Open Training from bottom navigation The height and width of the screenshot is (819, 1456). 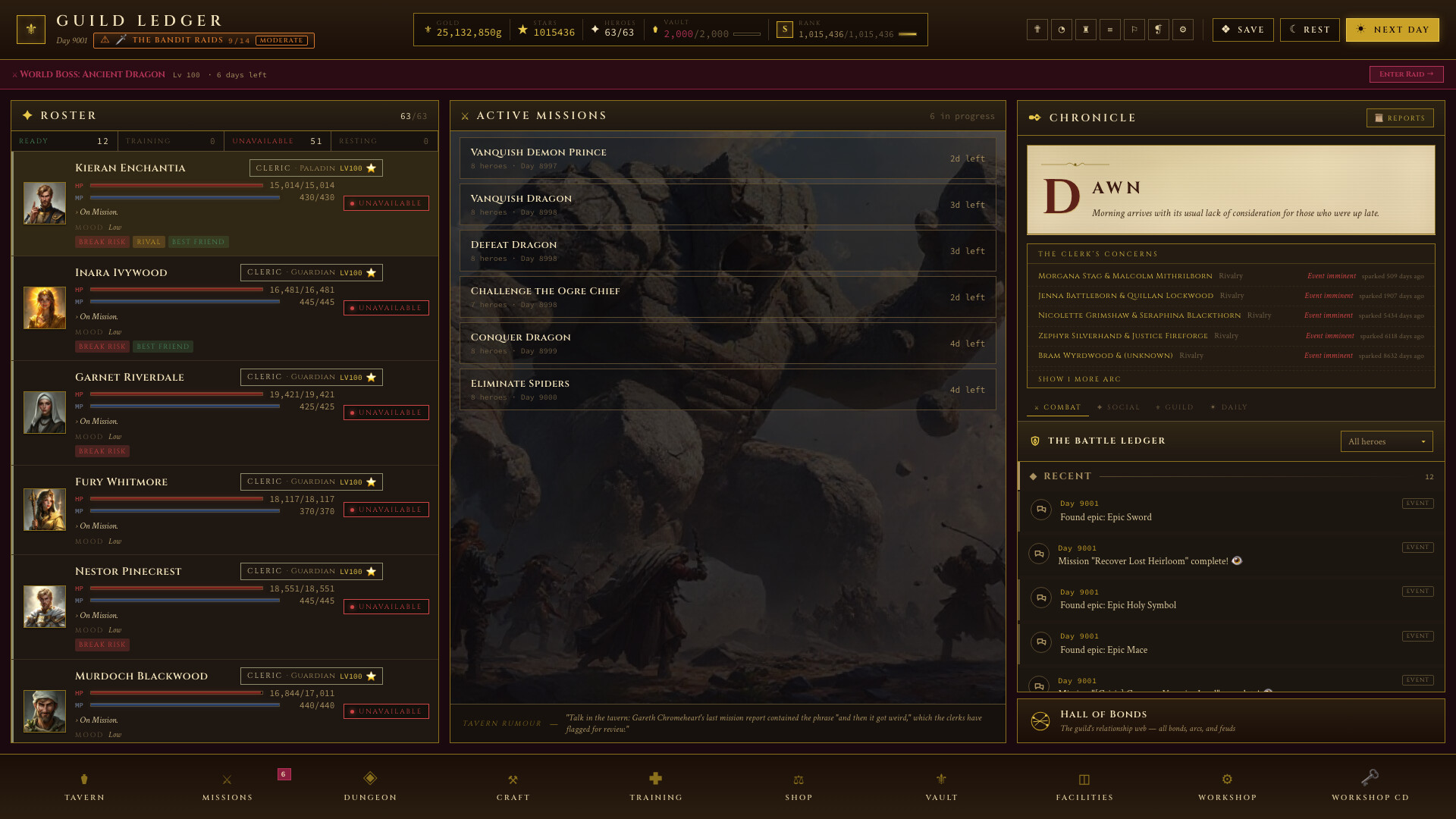tap(656, 786)
